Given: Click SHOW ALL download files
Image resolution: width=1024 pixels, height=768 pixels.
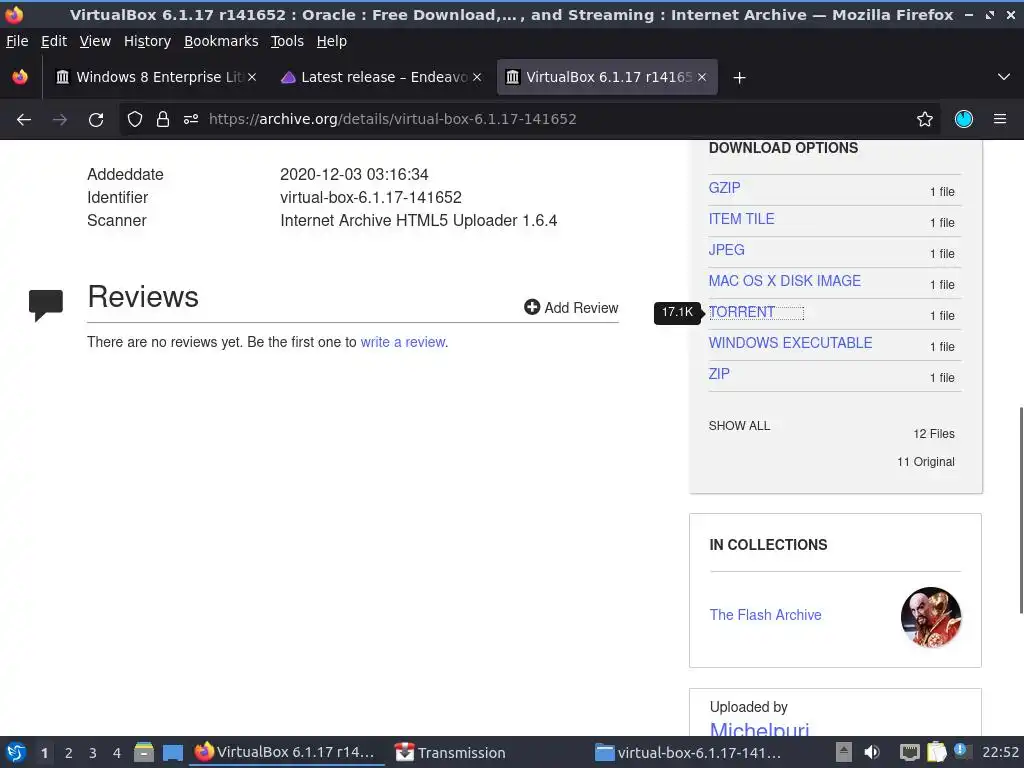Looking at the screenshot, I should click(x=739, y=426).
